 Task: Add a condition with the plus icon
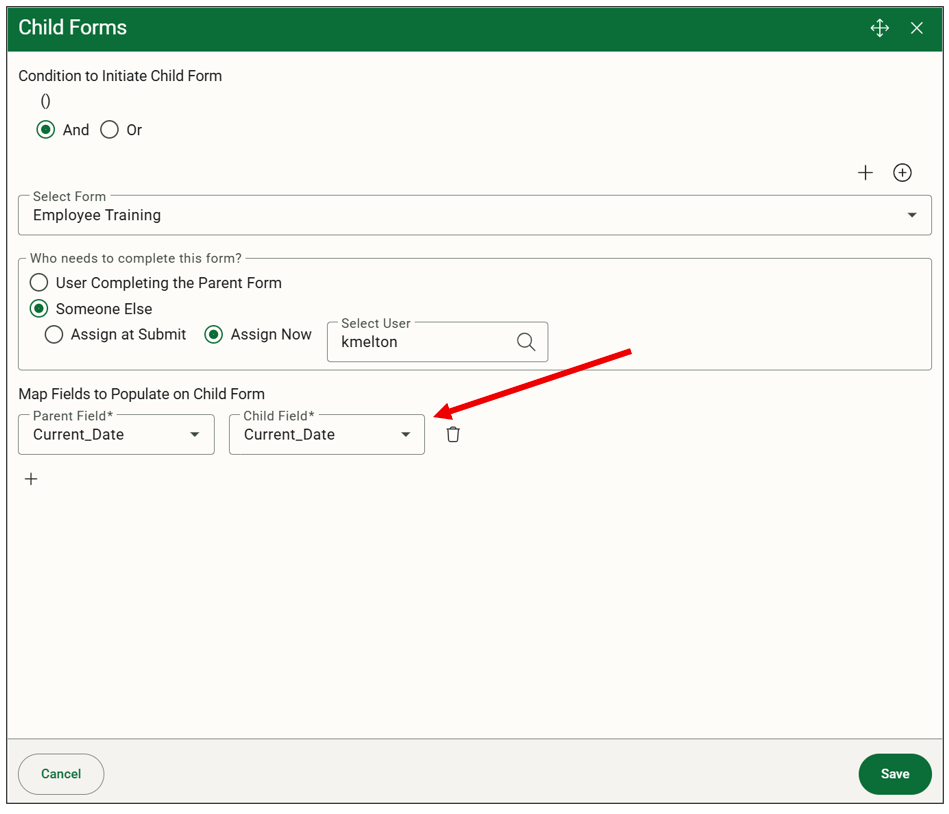pos(865,172)
